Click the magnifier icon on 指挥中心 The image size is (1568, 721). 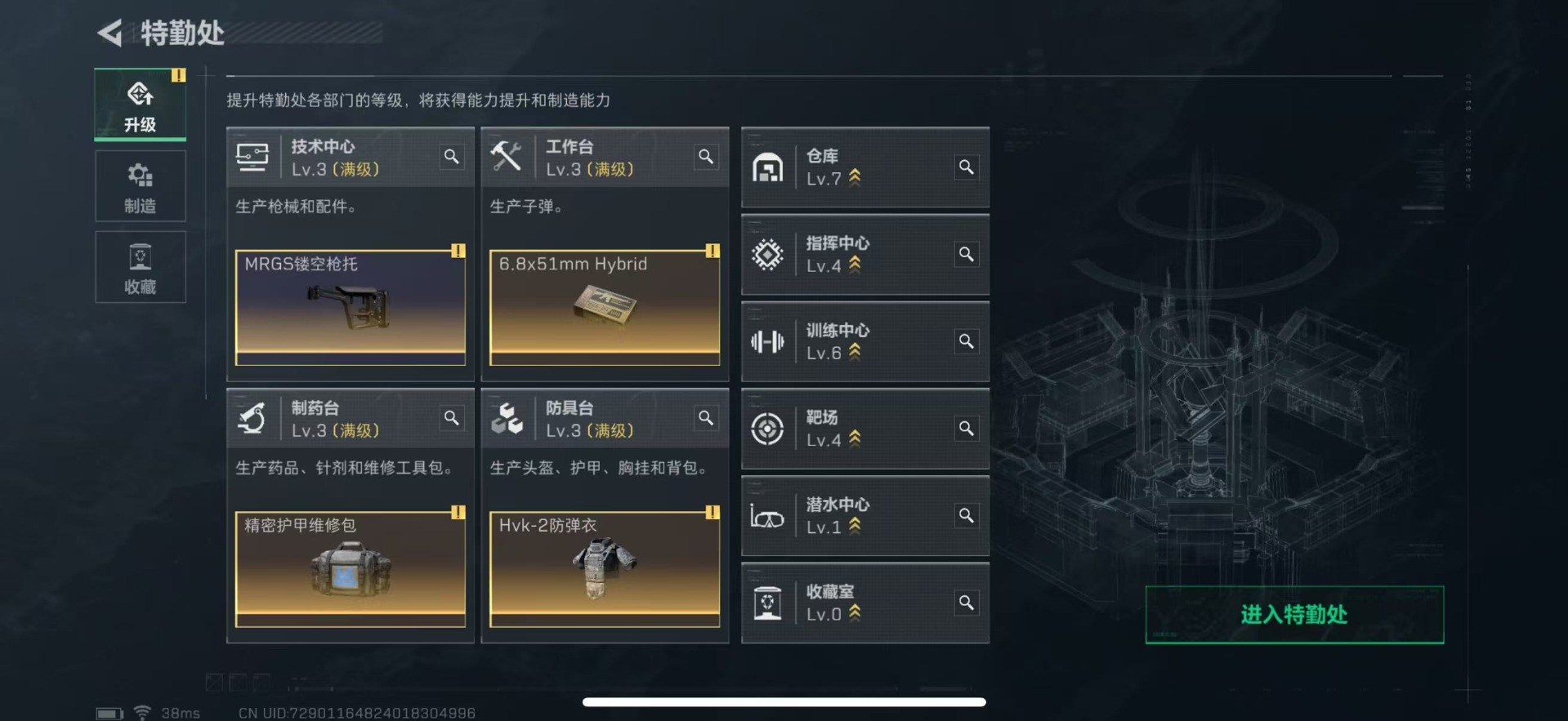[966, 255]
